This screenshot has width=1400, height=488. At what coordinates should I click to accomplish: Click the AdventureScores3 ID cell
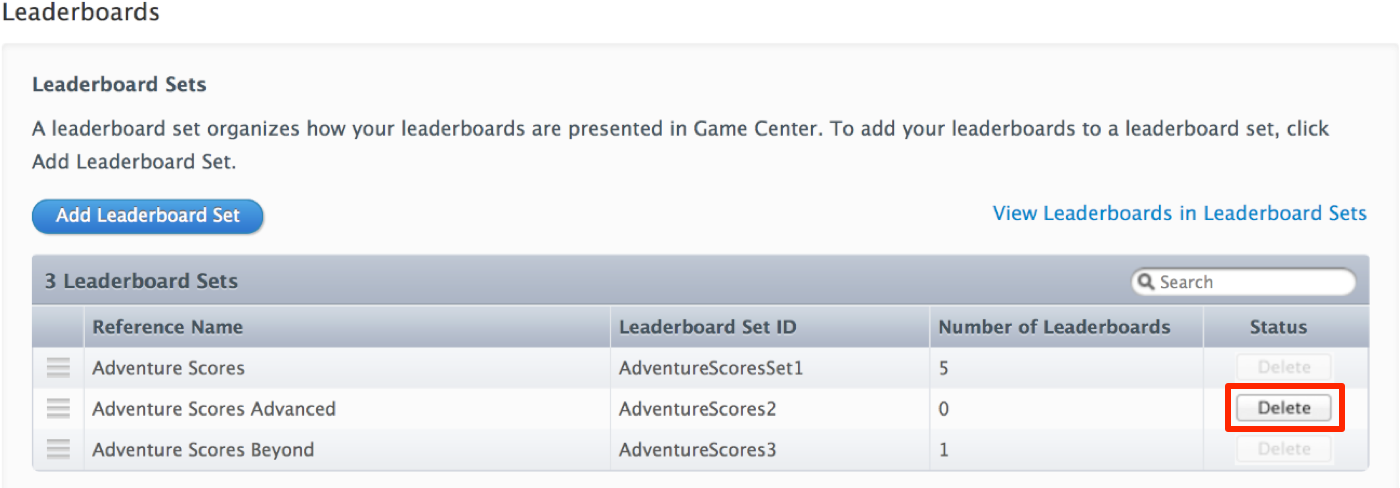pos(697,450)
